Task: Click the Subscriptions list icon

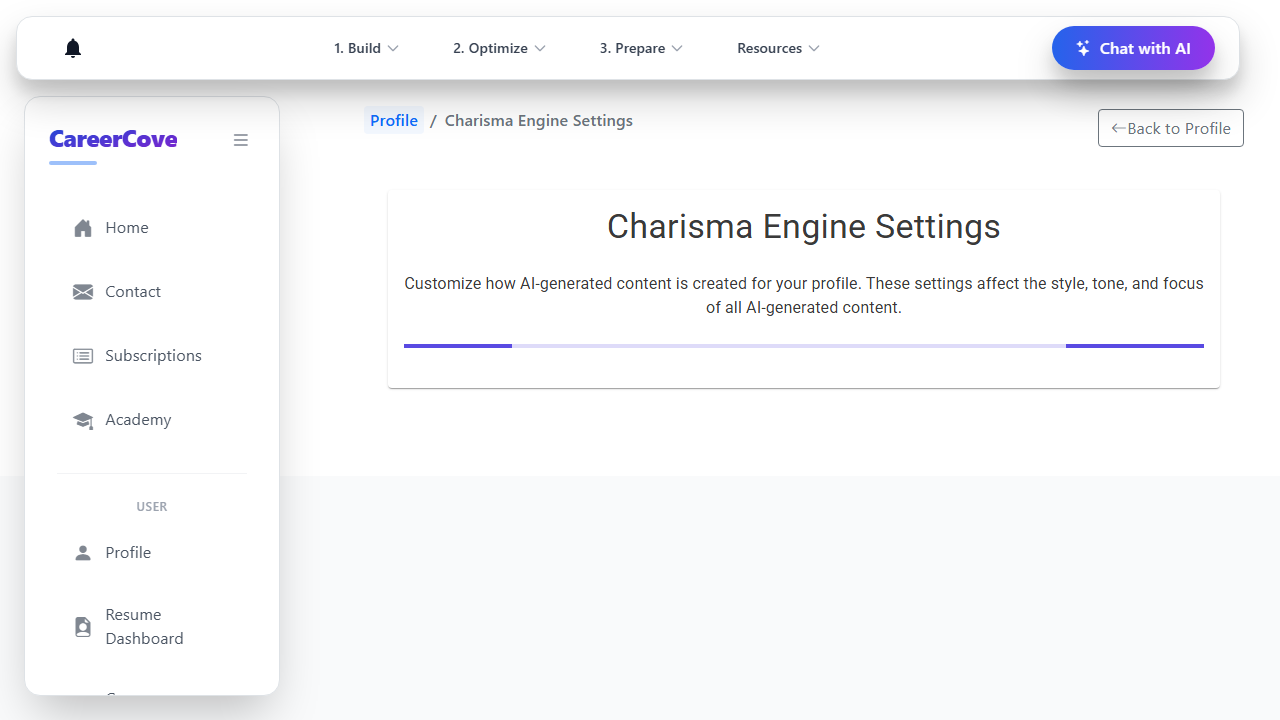Action: [x=83, y=356]
